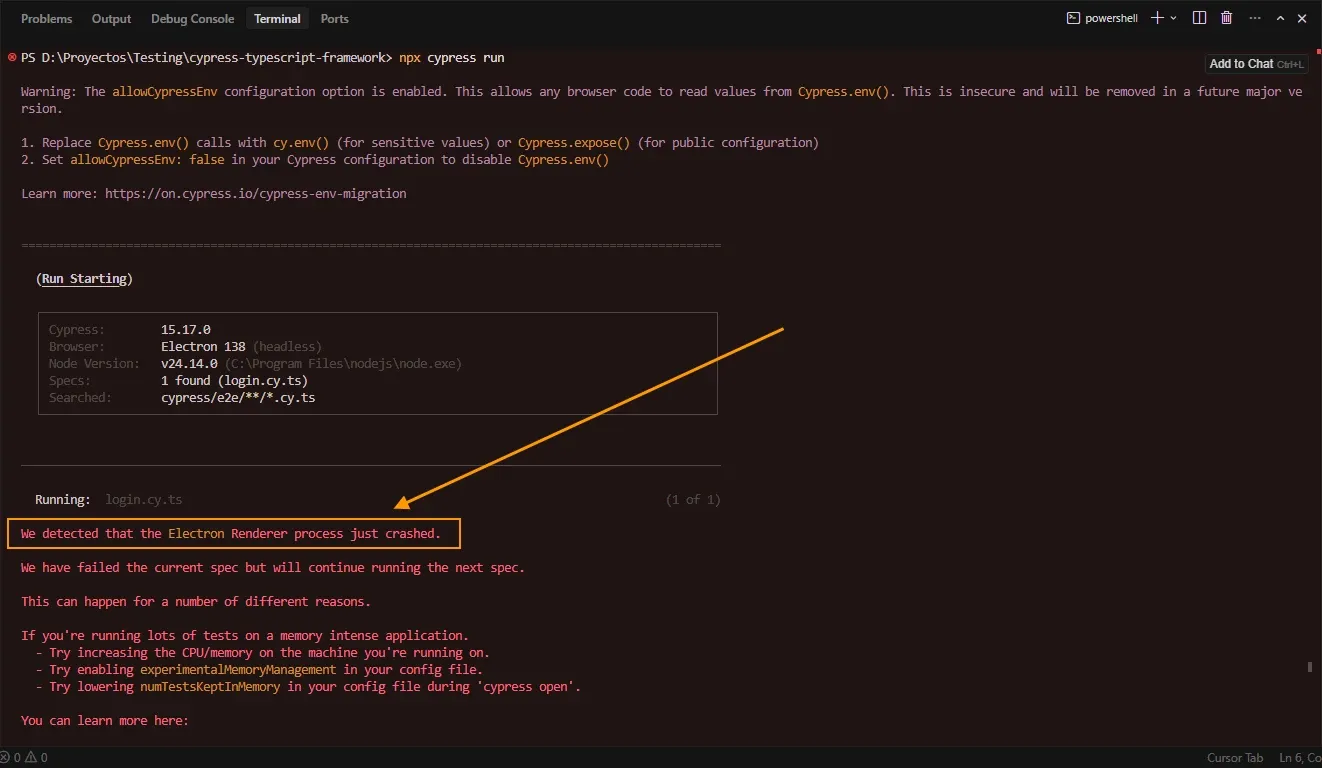
Task: Click the 'allowCypressEnv: false' instruction line
Action: [315, 160]
